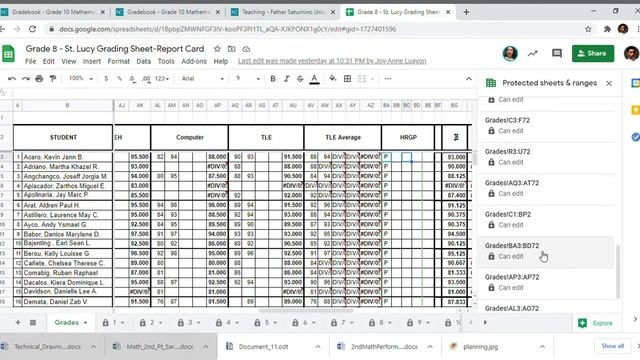Screen dimensions: 640x360
Task: Select protected range Grades!C3:F72
Action: [546, 125]
